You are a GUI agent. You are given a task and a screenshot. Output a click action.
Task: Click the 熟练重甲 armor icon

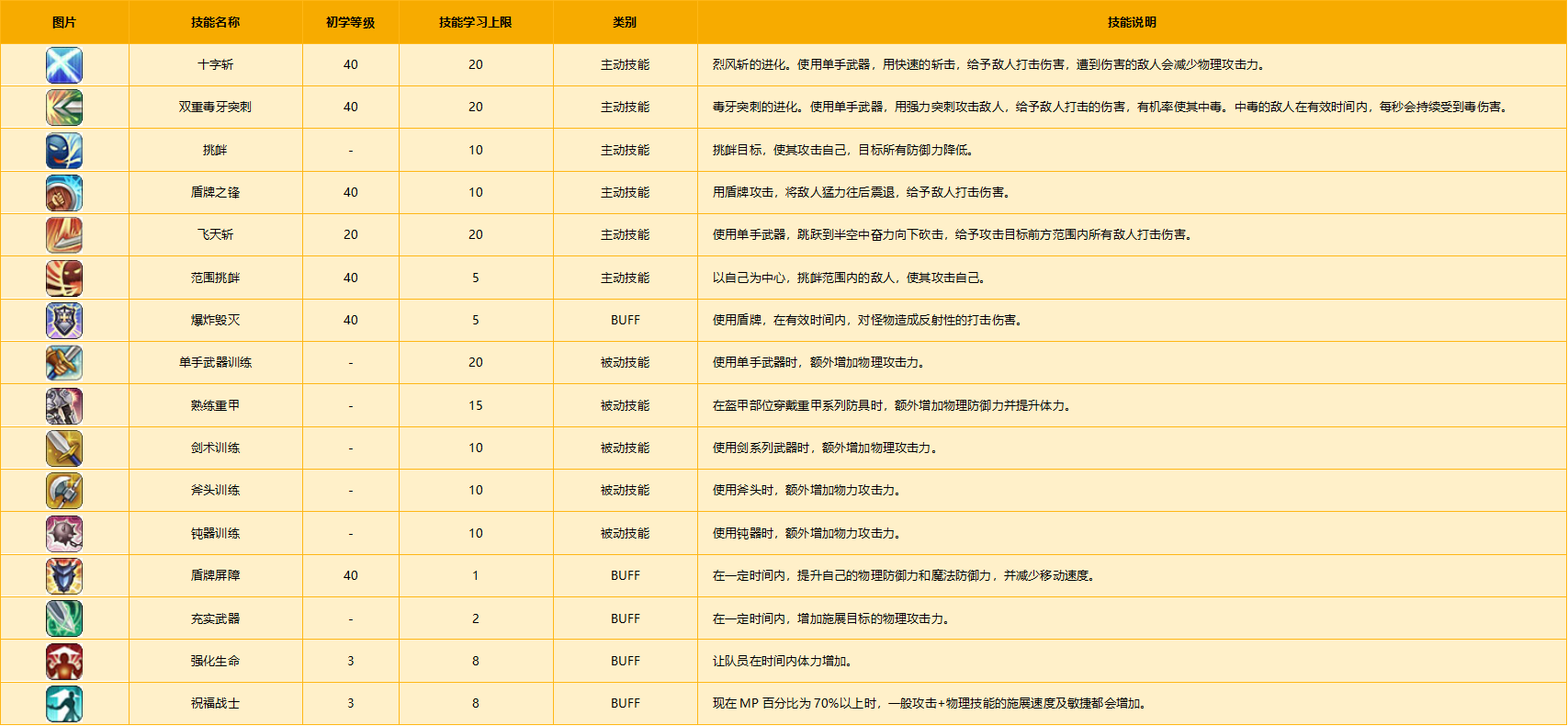(64, 406)
